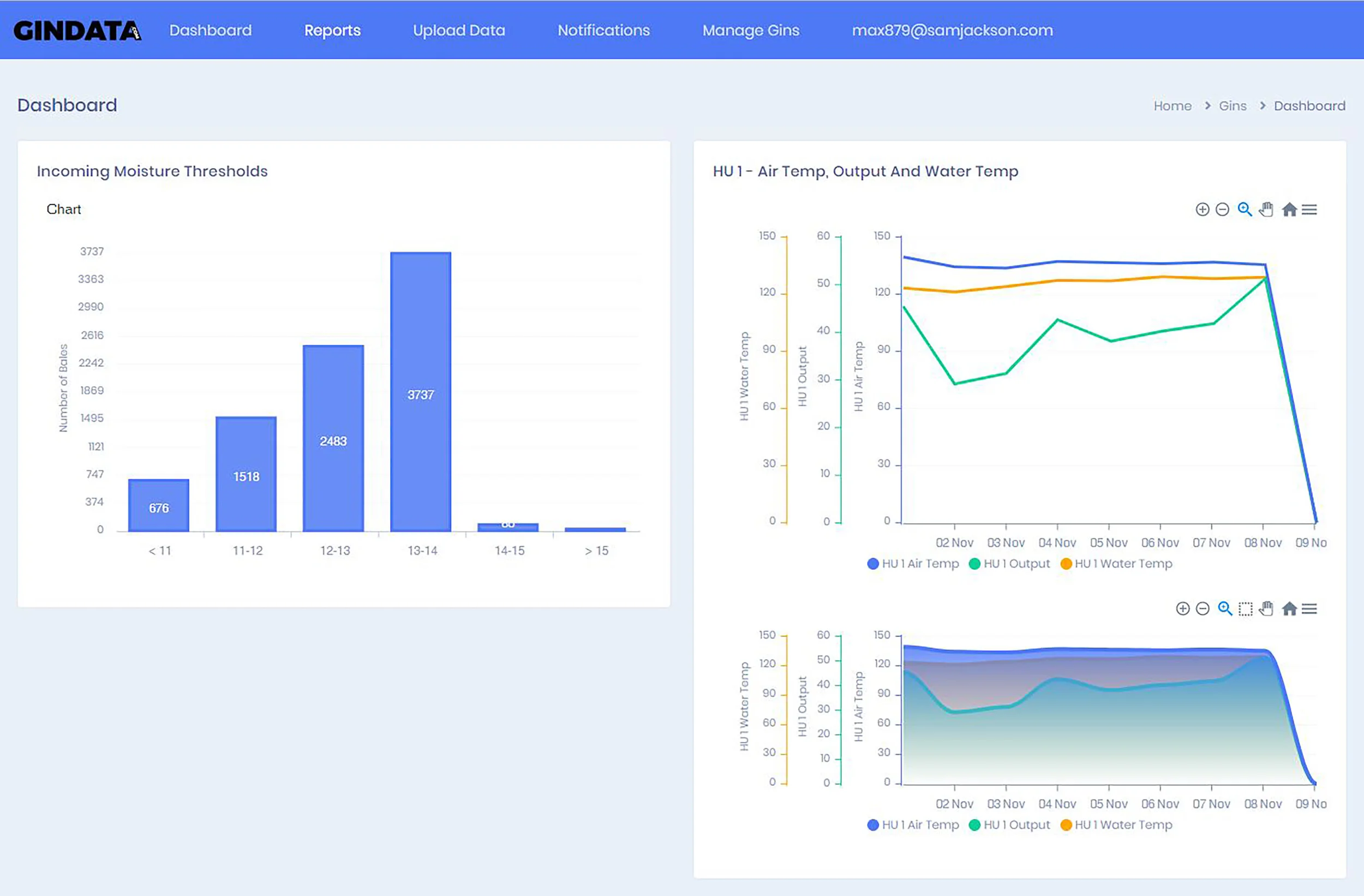Go to Upload Data in navigation bar
Screen dimensions: 1364x896
point(459,31)
